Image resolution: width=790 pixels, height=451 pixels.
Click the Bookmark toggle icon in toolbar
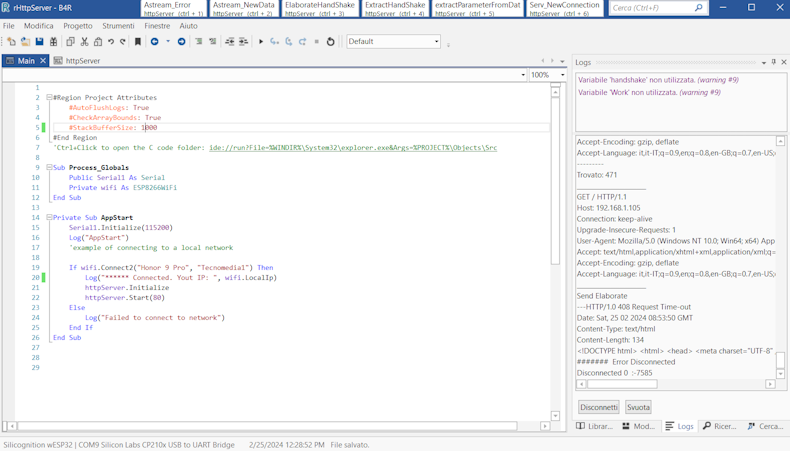pos(138,42)
